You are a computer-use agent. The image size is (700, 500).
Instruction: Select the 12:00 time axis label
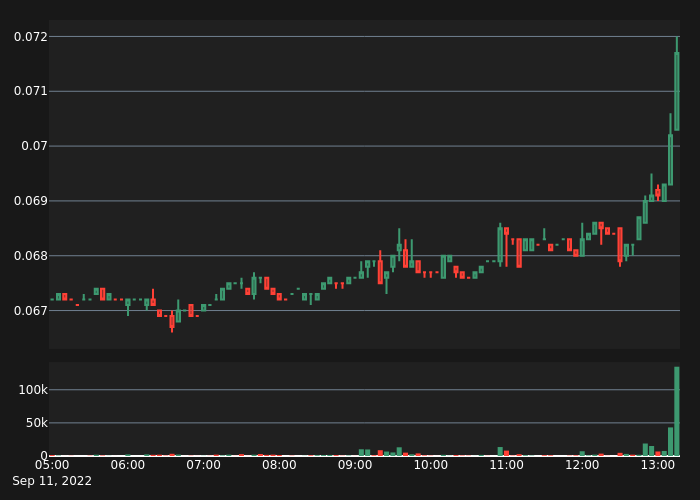click(x=582, y=465)
